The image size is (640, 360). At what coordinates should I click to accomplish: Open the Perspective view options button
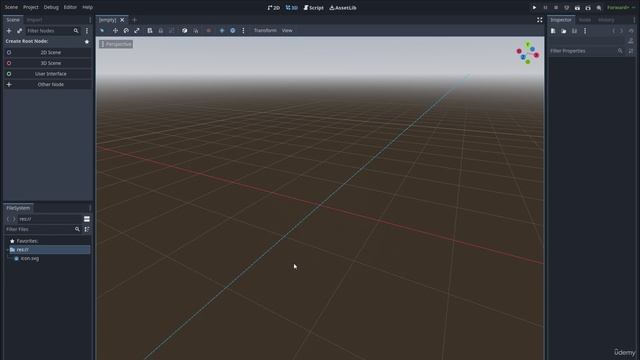pos(116,44)
